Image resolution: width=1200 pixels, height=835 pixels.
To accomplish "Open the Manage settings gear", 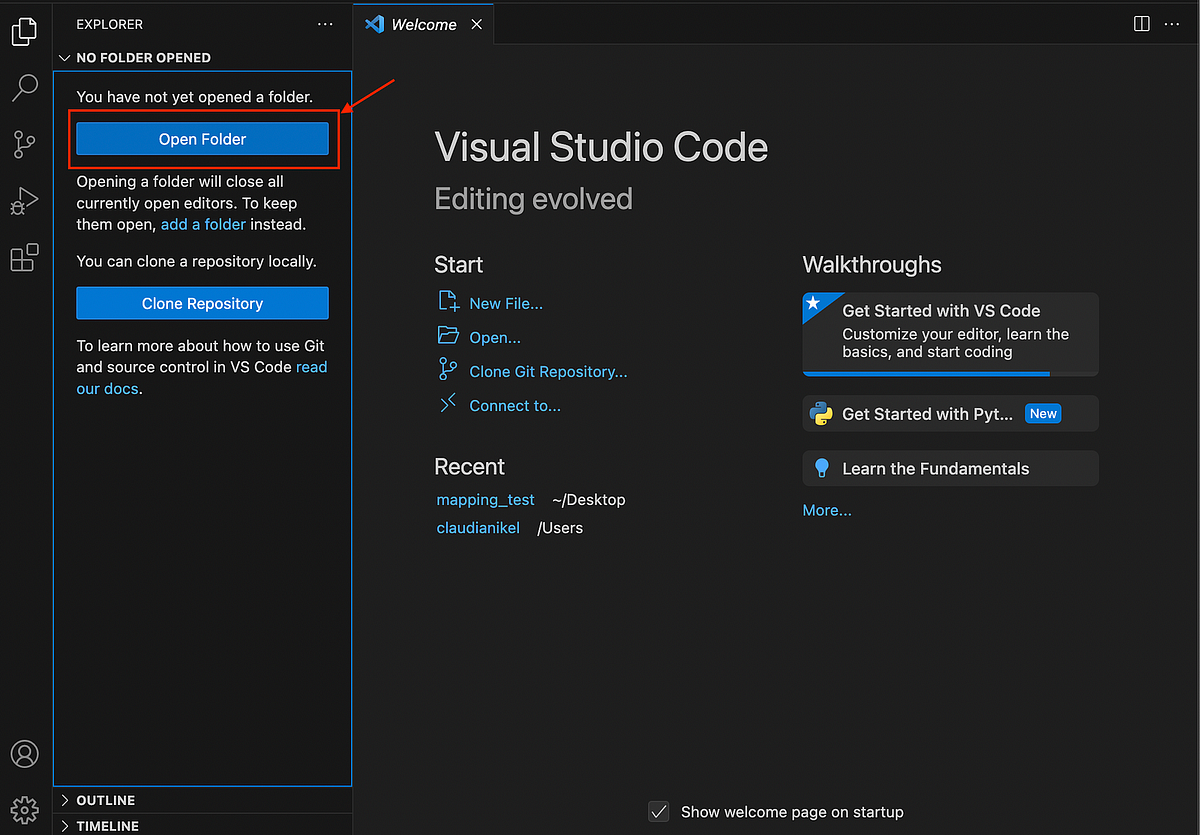I will (24, 810).
